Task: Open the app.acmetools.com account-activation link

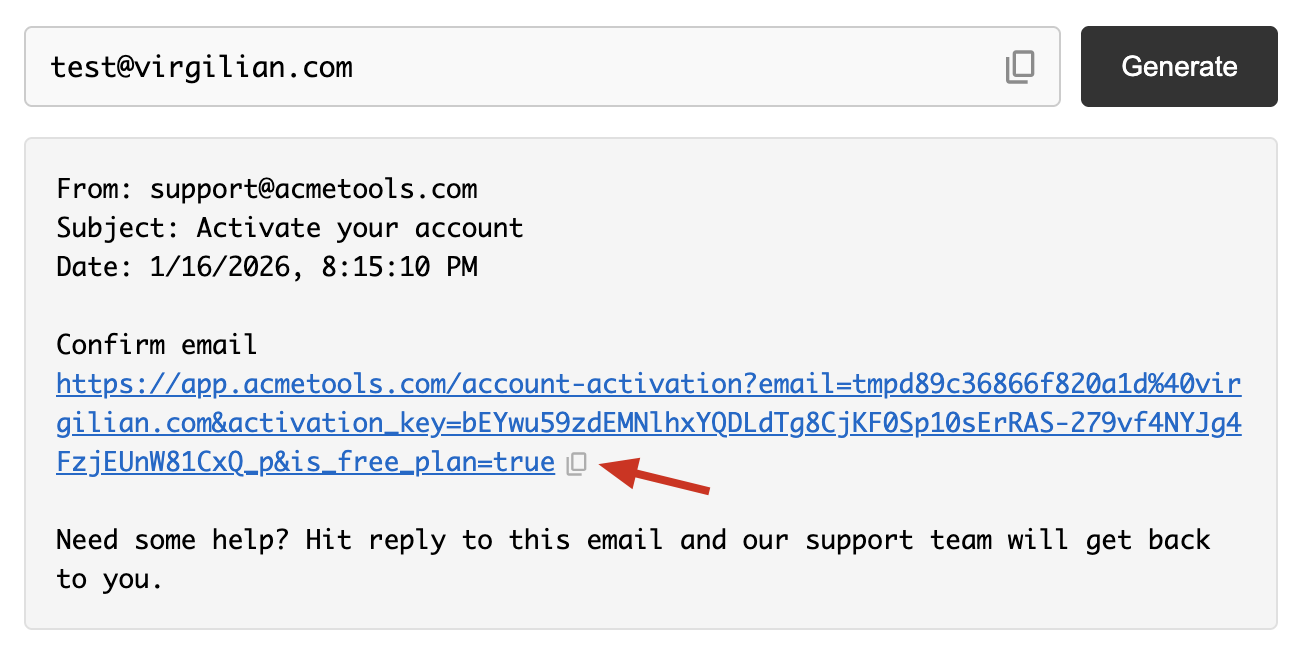Action: pos(400,385)
